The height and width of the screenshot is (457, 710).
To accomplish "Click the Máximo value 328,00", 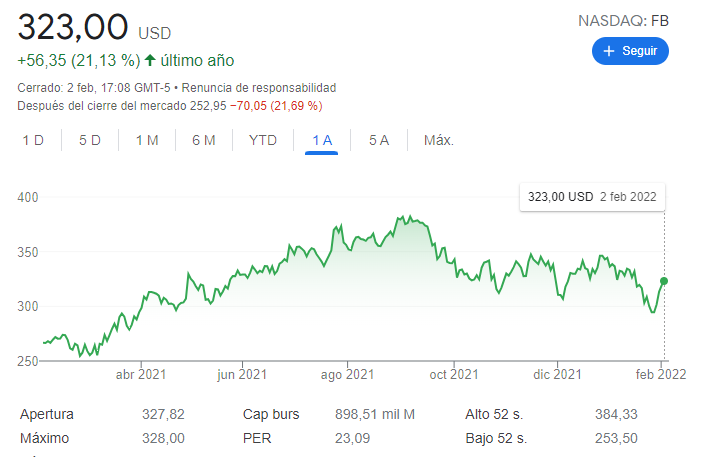I will pos(163,438).
